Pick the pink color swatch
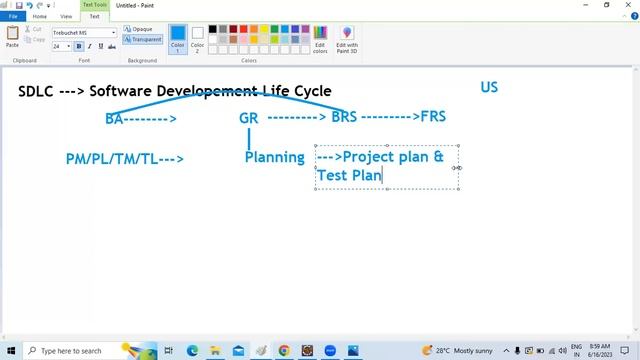The image size is (640, 360). pos(244,40)
